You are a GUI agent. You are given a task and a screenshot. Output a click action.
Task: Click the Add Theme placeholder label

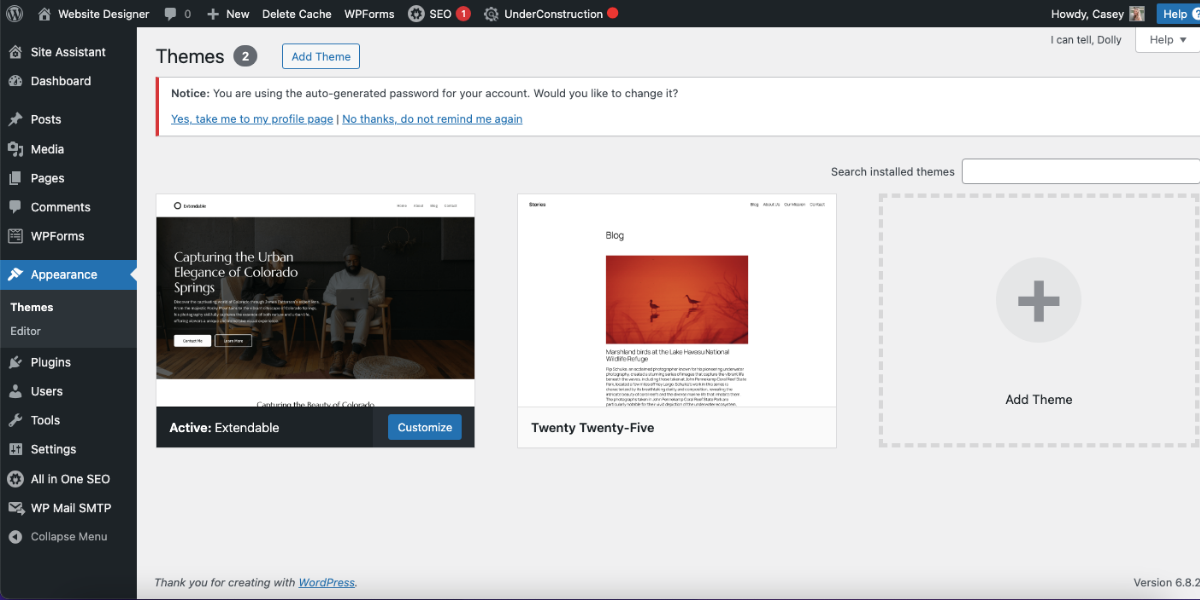[x=1039, y=399]
